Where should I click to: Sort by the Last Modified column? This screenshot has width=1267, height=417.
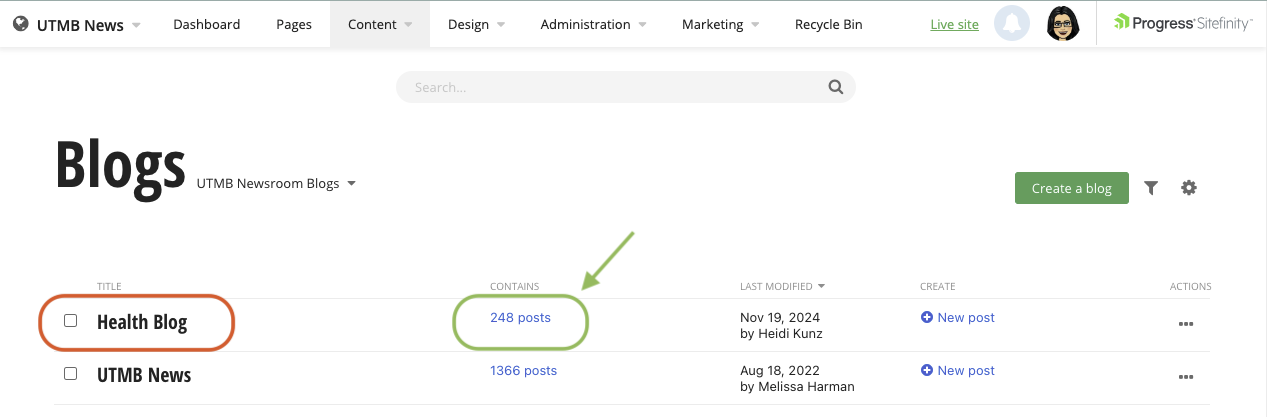click(x=782, y=286)
